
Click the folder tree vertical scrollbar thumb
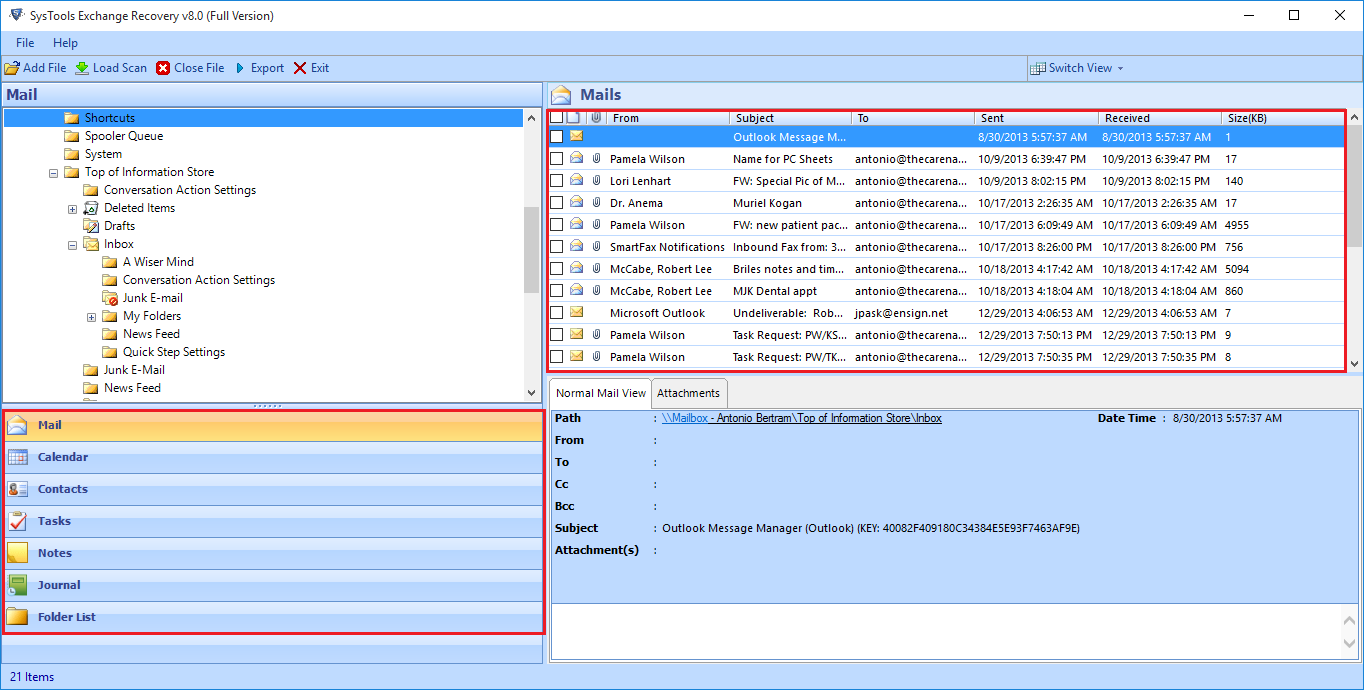532,250
